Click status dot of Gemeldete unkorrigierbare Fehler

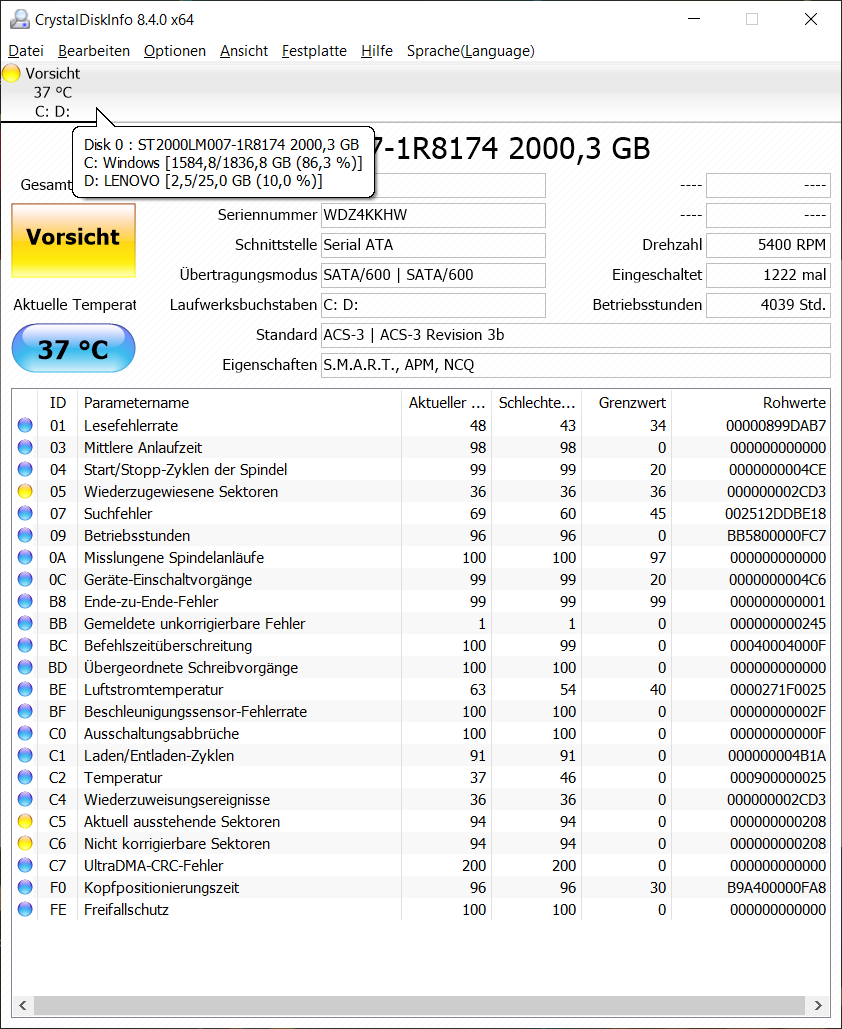(25, 623)
